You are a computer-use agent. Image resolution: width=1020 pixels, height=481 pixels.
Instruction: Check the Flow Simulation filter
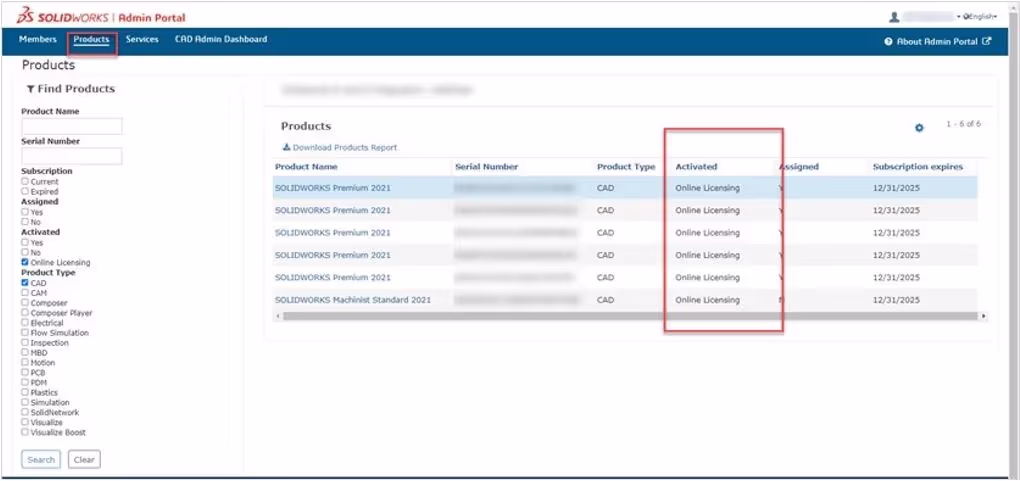click(25, 333)
